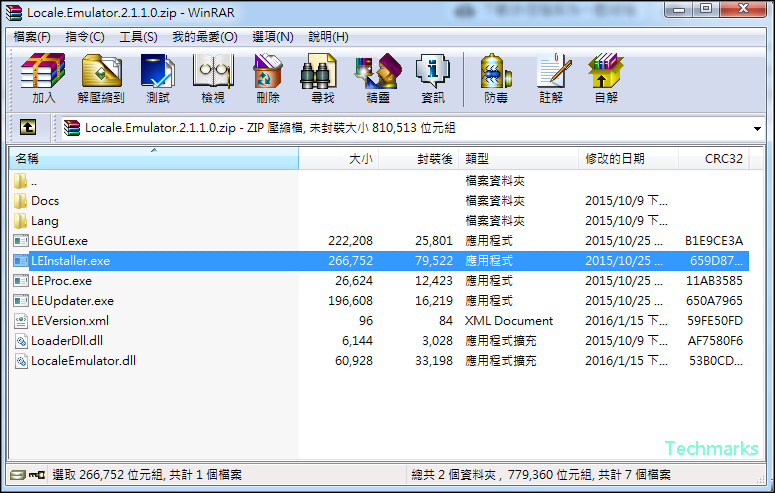Image resolution: width=775 pixels, height=493 pixels.
Task: Click the 測試 (Test) toolbar icon
Action: tap(158, 71)
